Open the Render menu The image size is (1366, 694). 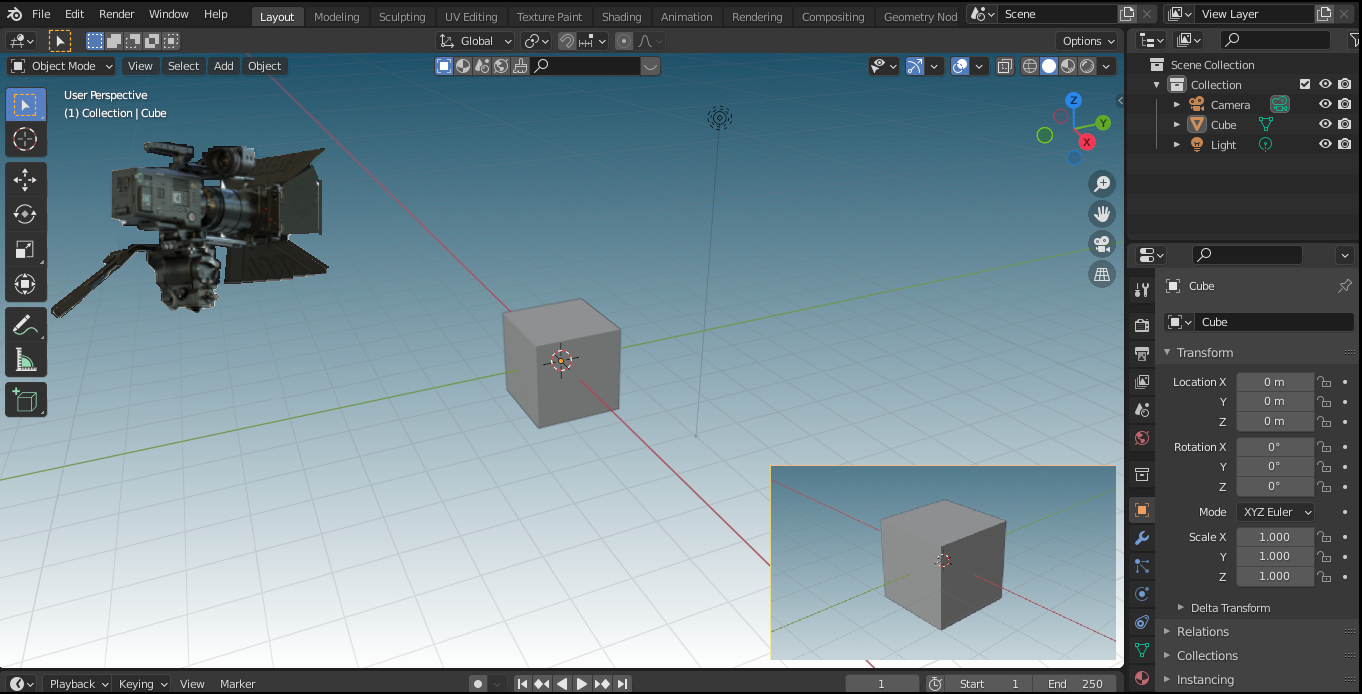coord(117,14)
